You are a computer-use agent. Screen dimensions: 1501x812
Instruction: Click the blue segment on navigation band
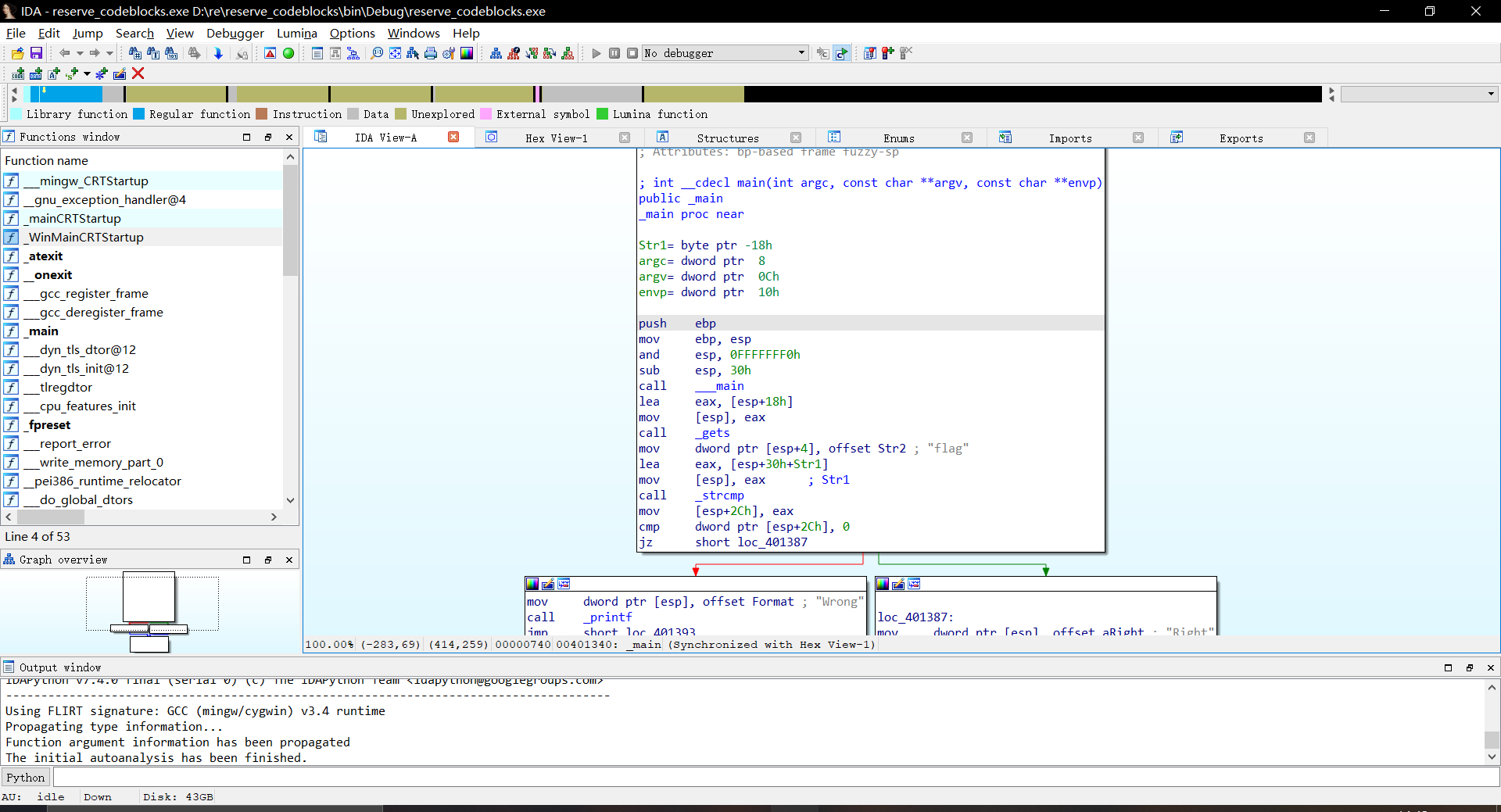(65, 94)
